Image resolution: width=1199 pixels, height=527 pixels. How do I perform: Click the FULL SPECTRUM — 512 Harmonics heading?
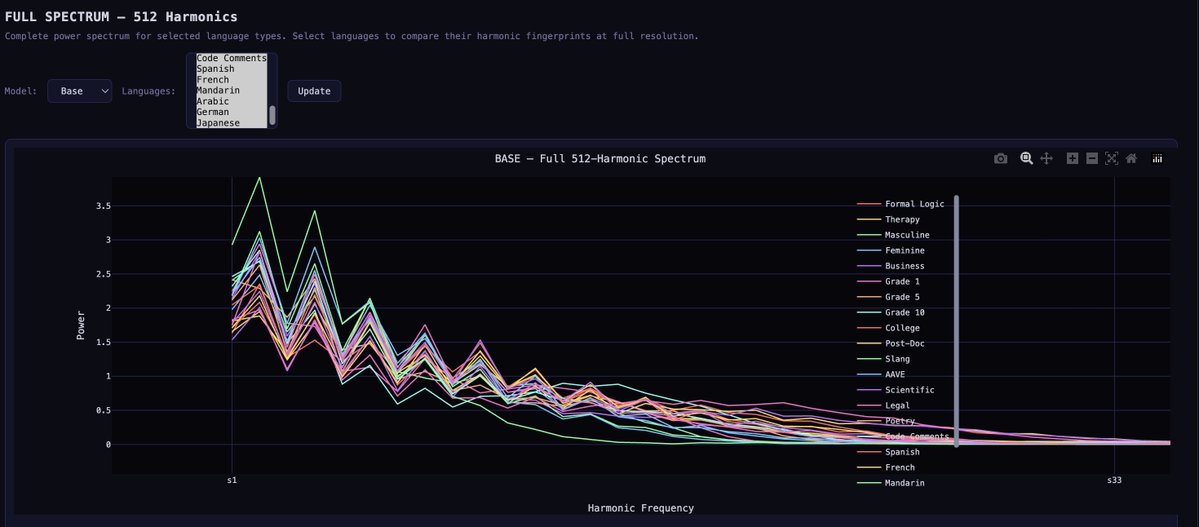121,16
